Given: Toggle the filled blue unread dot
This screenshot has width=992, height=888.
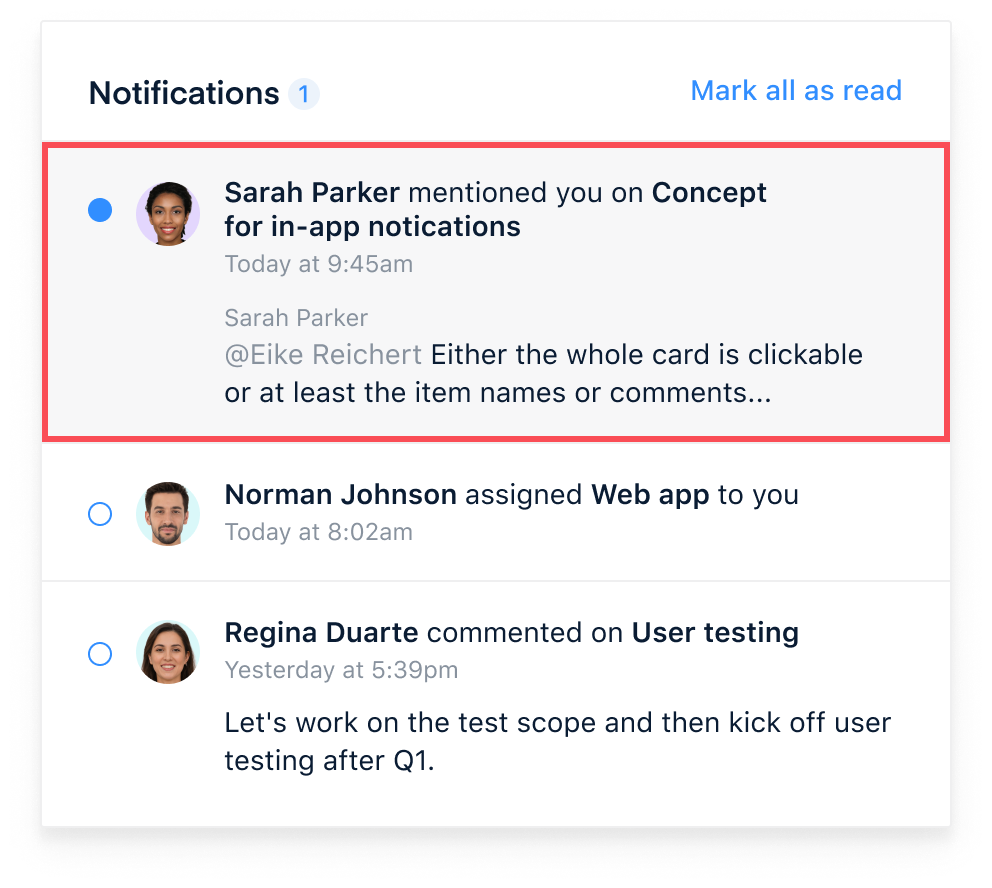Looking at the screenshot, I should [100, 210].
